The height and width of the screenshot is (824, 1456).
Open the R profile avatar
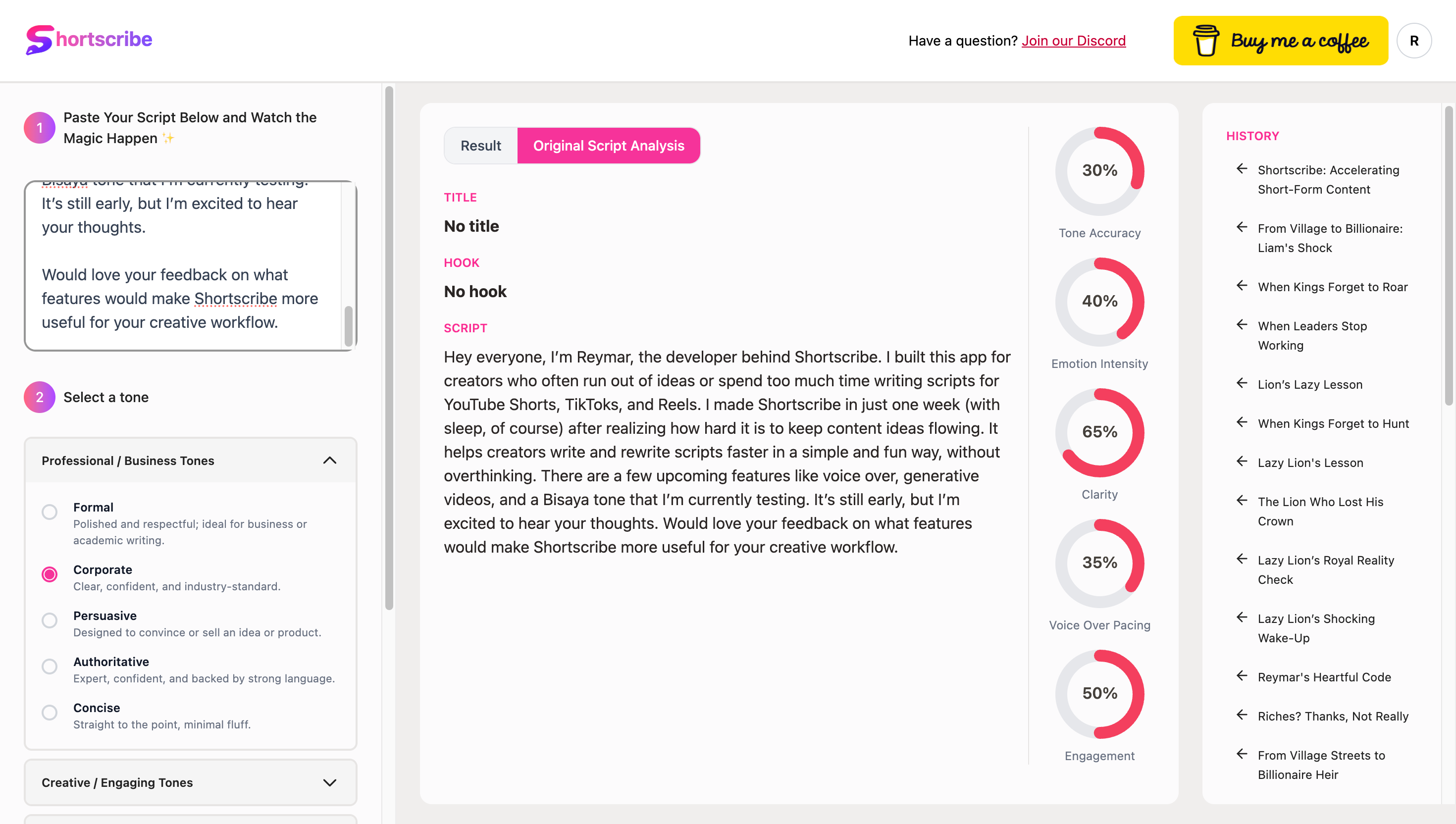tap(1414, 40)
